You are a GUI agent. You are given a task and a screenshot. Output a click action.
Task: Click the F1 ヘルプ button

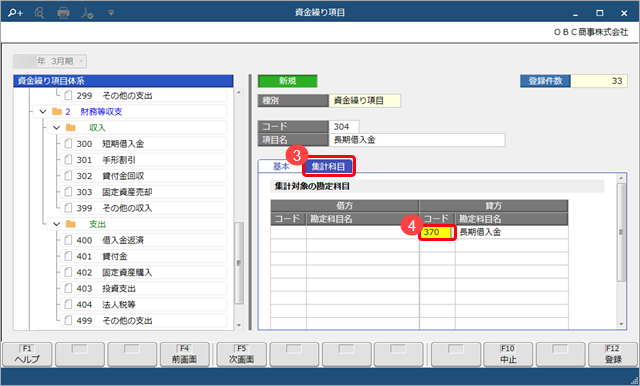pos(27,354)
